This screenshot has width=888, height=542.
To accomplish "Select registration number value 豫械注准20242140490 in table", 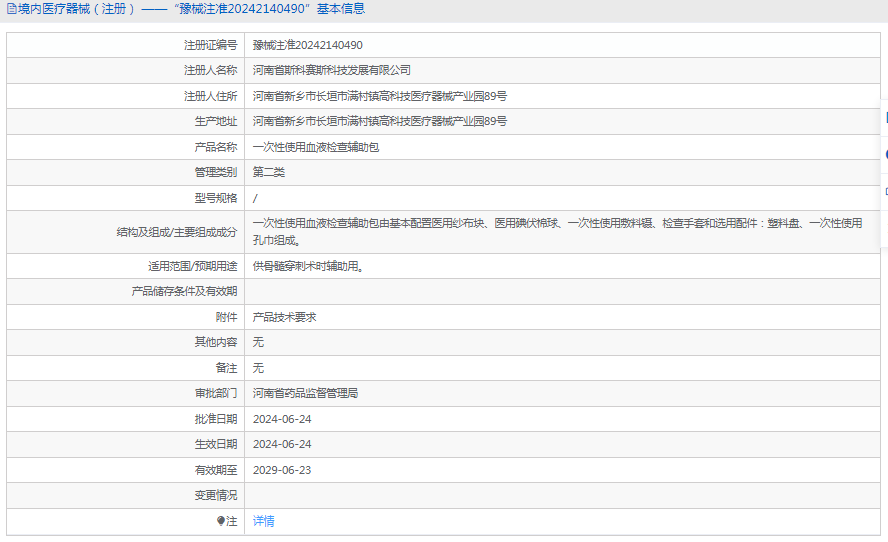I will (308, 45).
